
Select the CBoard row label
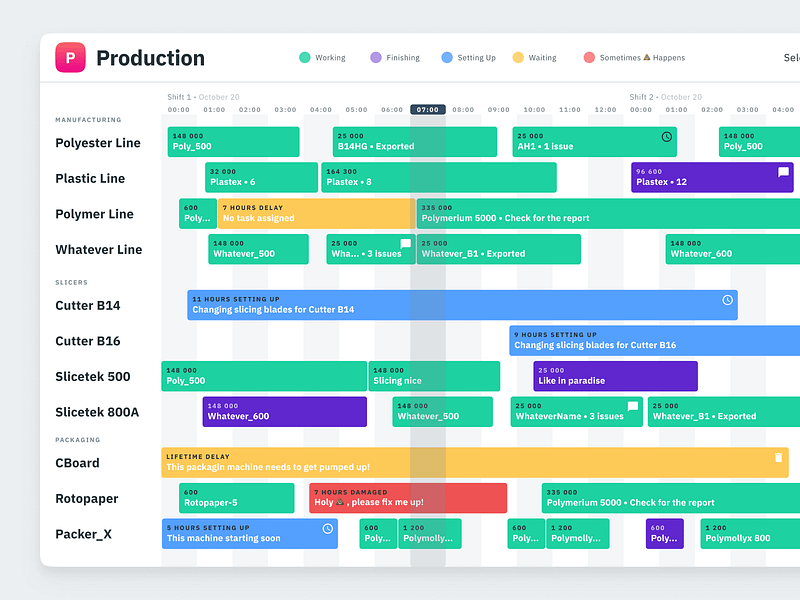(78, 463)
